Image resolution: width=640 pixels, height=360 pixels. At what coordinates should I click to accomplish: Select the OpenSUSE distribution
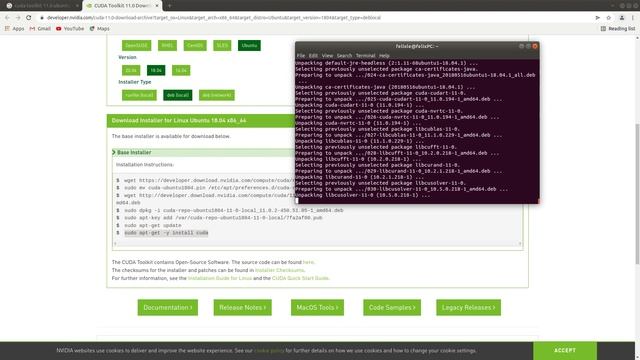[x=136, y=45]
